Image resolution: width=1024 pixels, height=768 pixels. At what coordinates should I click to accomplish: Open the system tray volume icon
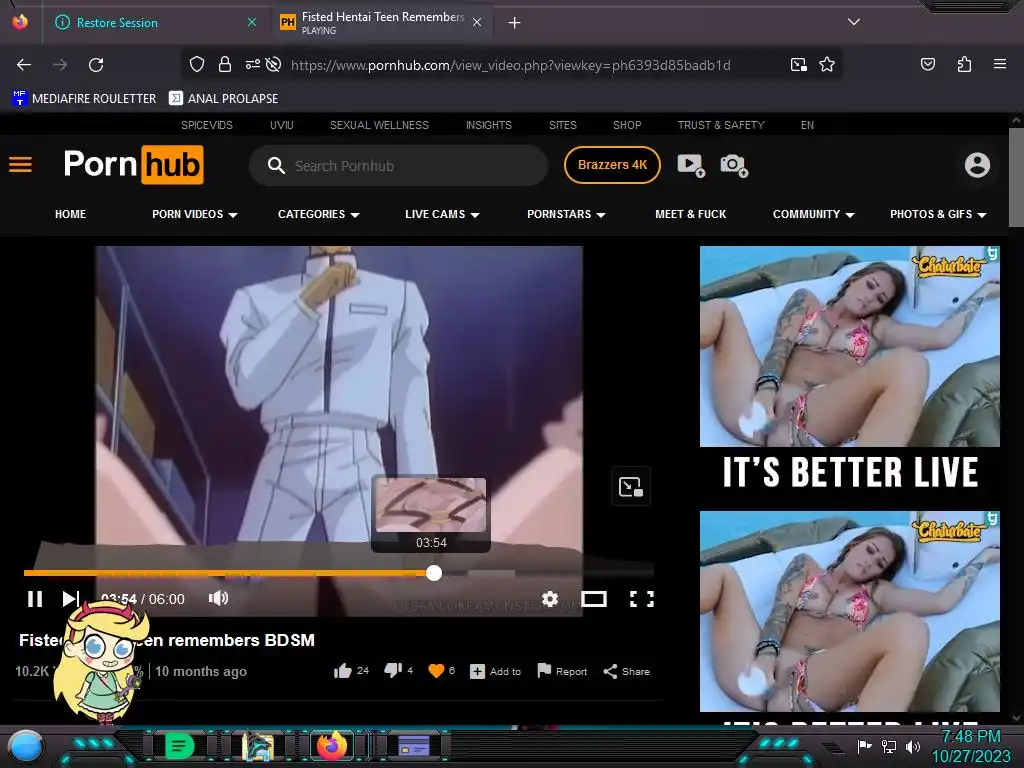coord(912,746)
